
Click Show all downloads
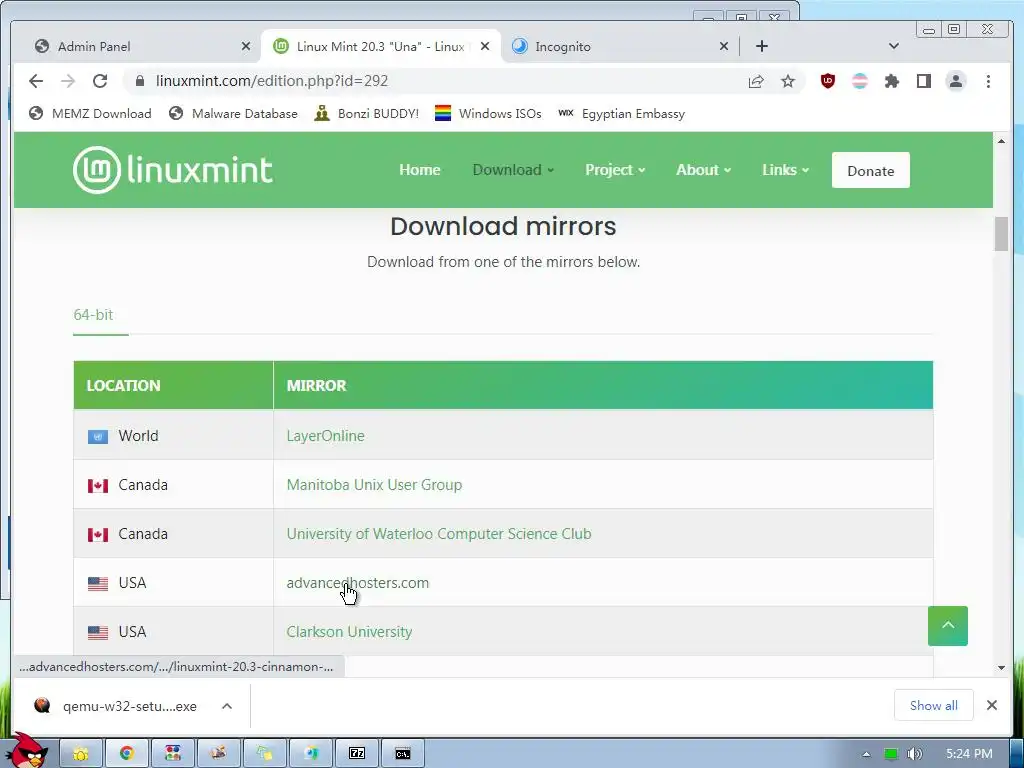click(x=933, y=705)
